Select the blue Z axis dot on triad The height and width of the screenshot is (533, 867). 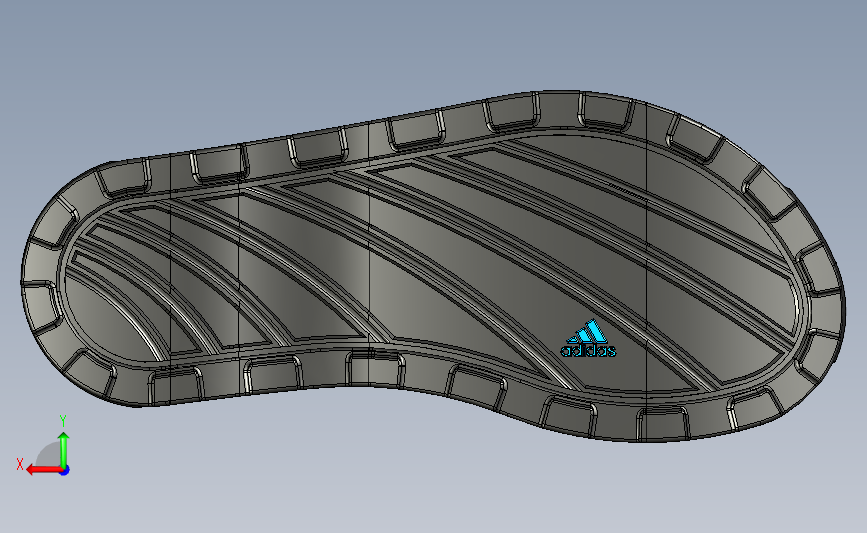[x=65, y=471]
